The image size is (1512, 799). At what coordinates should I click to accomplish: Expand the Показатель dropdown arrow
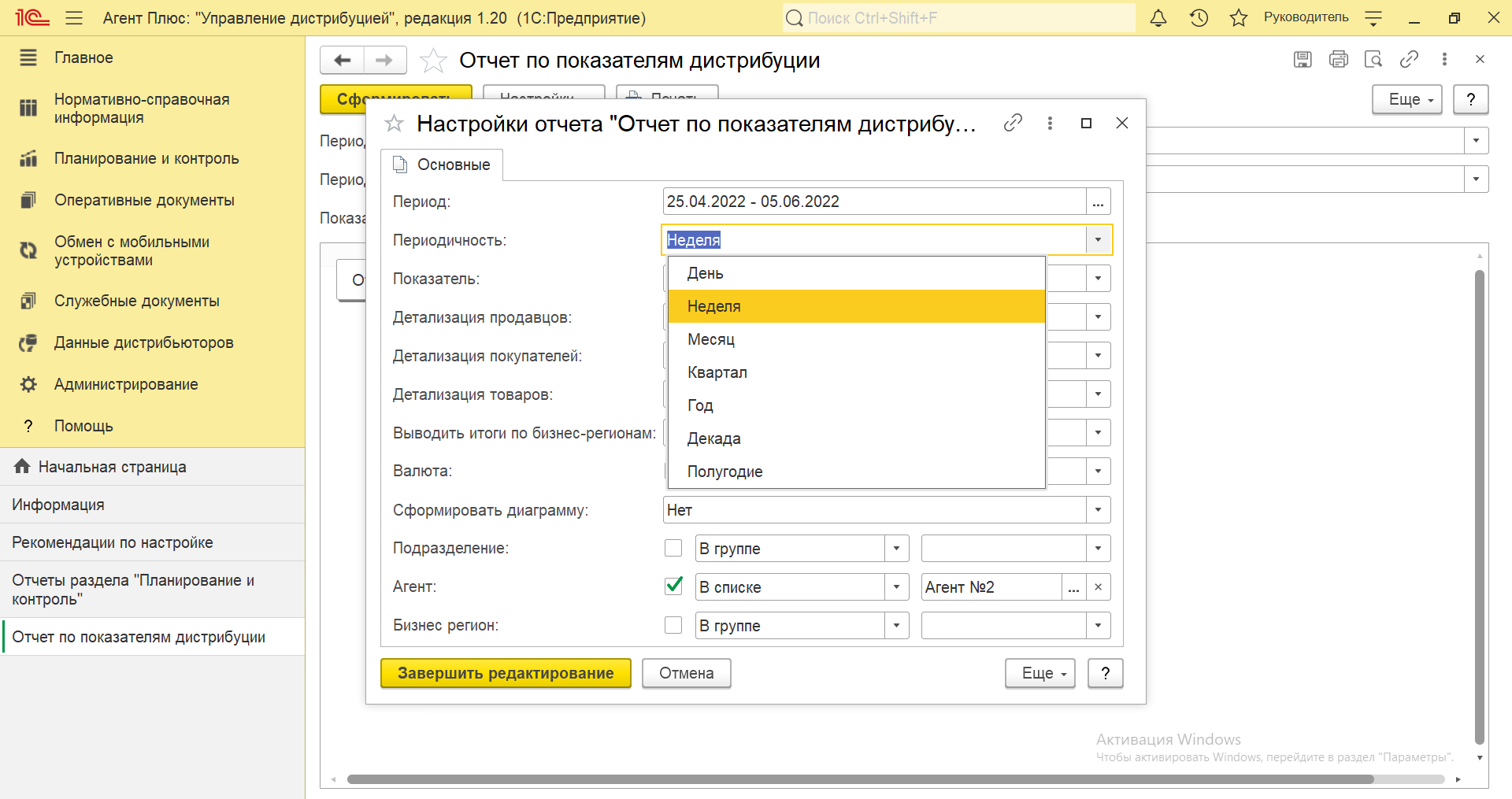coord(1098,279)
